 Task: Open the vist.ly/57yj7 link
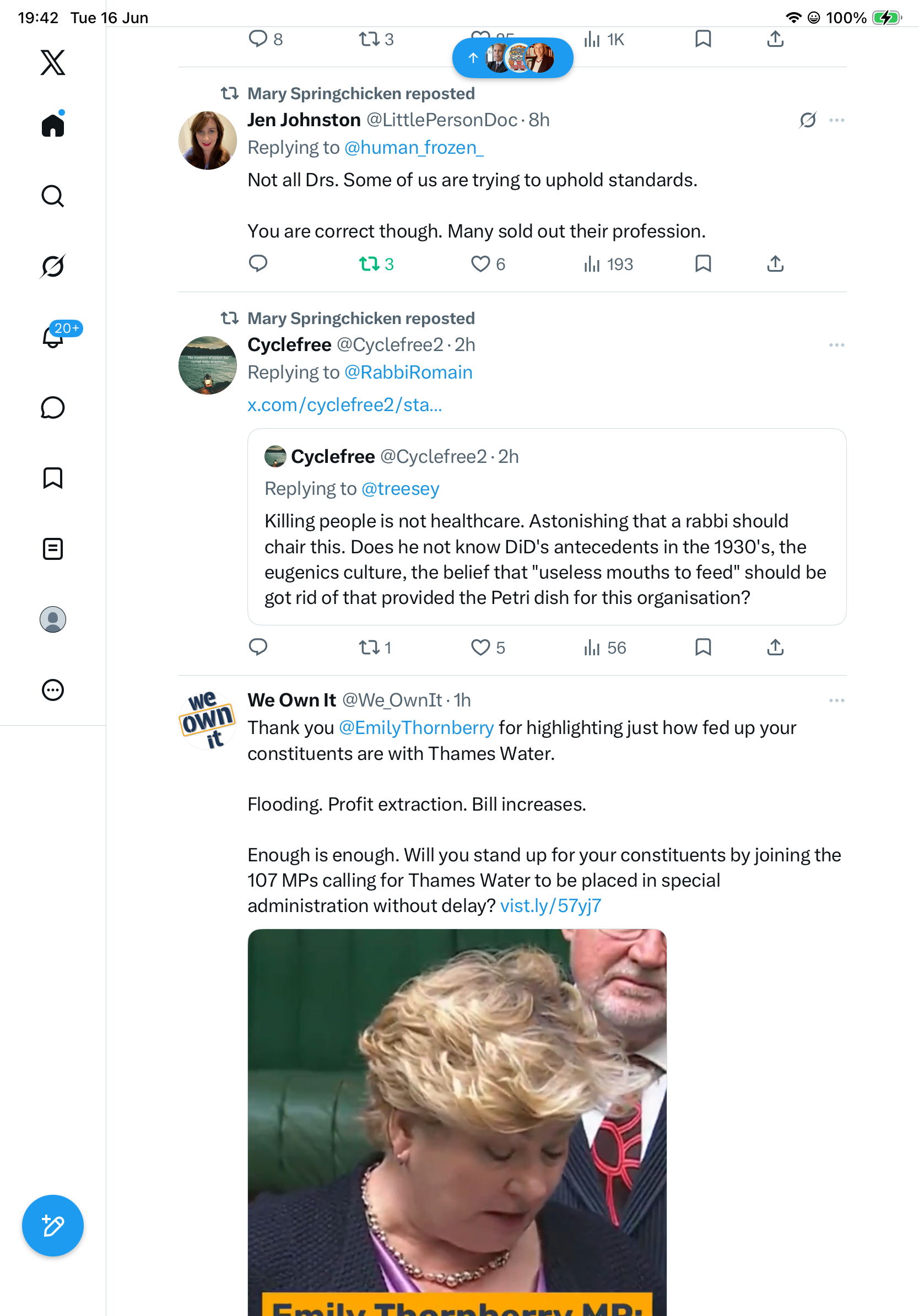point(550,905)
